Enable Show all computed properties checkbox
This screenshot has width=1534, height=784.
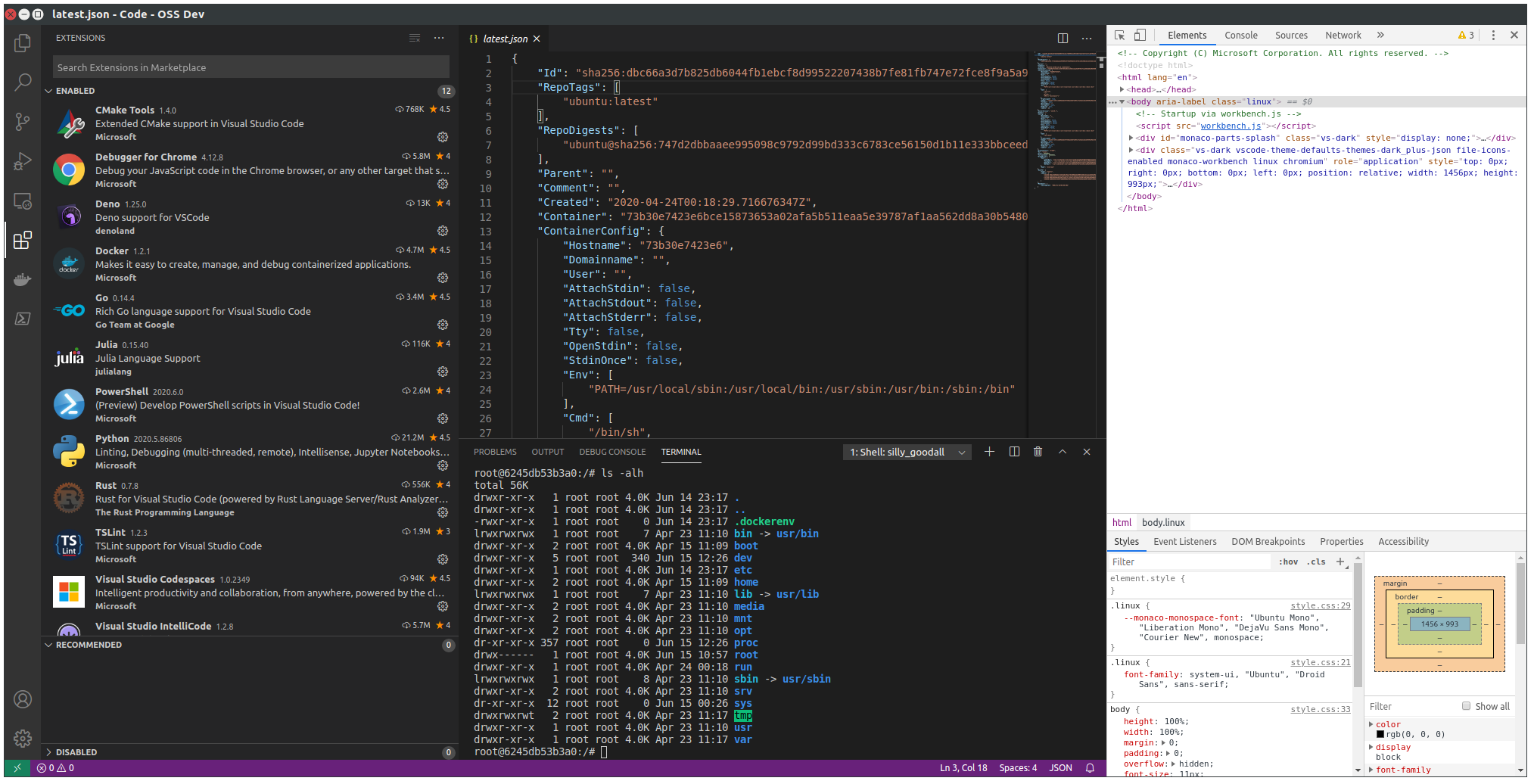coord(1466,706)
